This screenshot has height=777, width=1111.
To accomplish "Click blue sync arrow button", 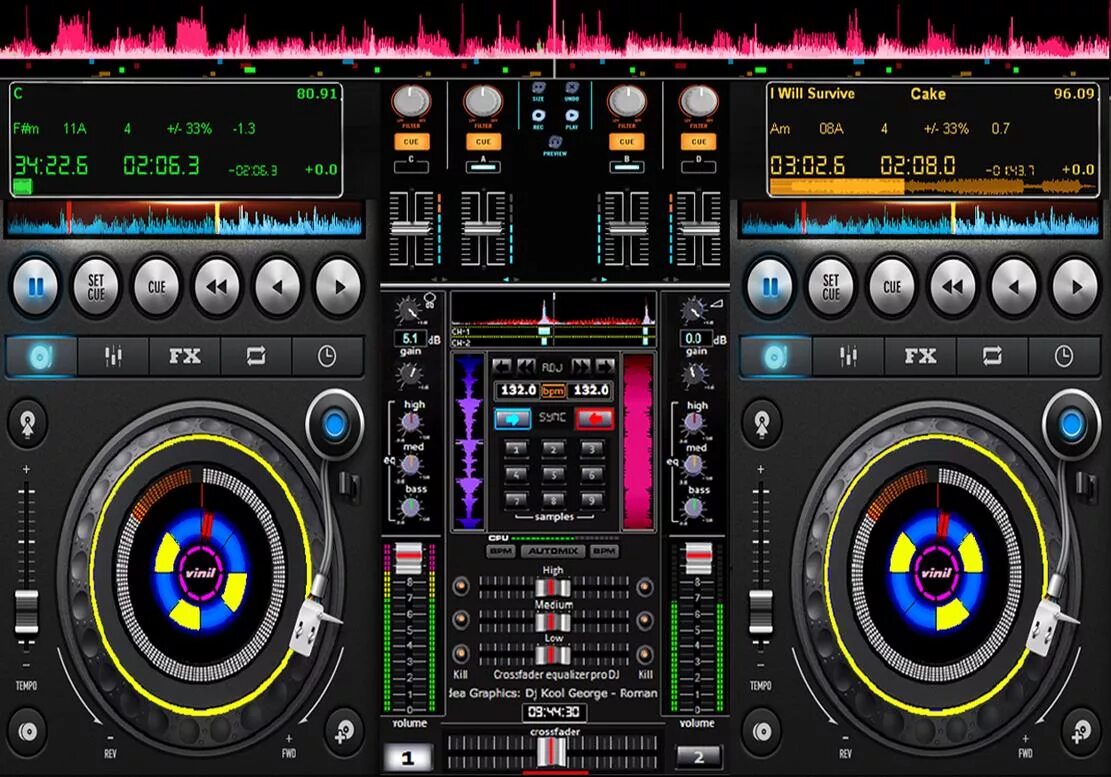I will tap(512, 419).
